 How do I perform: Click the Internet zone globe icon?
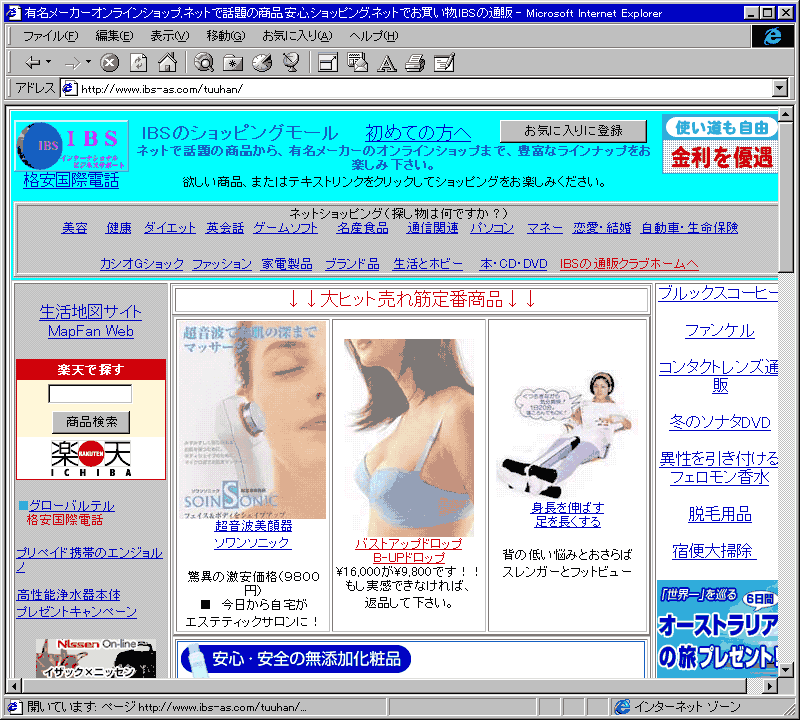tap(622, 707)
